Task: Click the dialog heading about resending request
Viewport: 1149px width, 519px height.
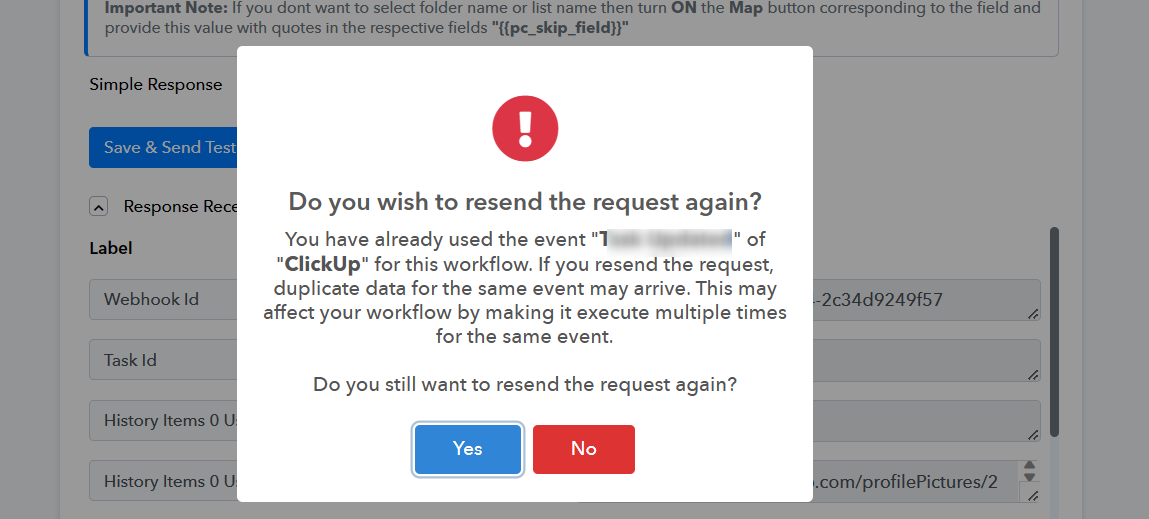Action: coord(525,201)
